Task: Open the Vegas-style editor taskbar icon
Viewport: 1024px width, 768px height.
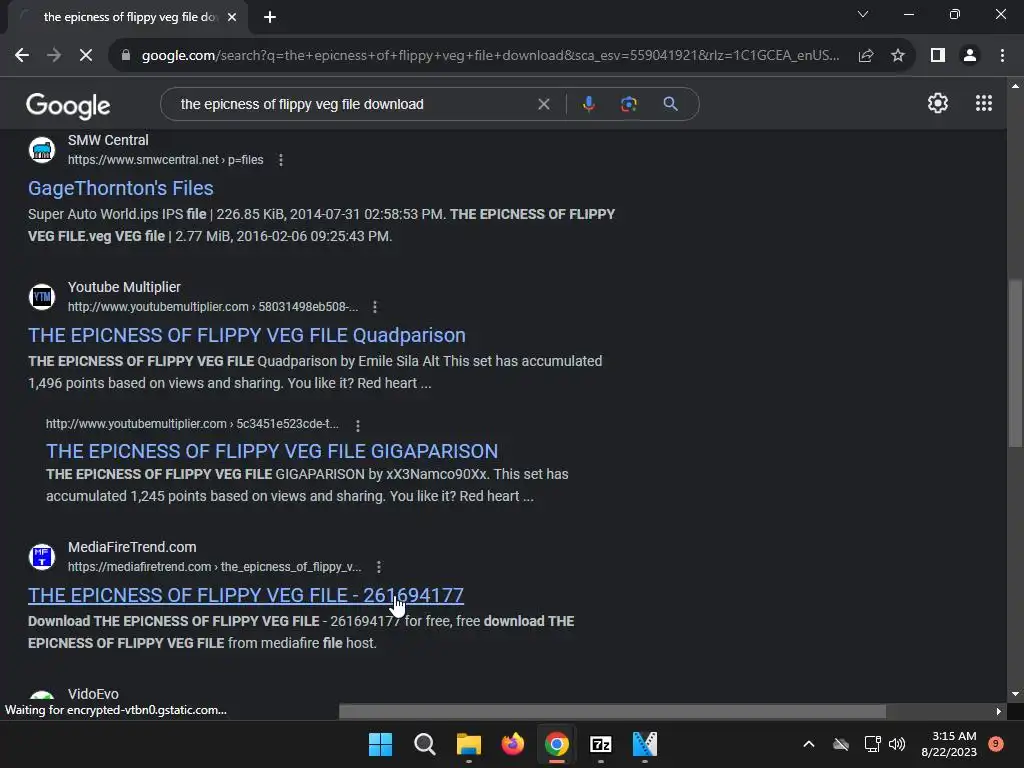Action: (645, 744)
